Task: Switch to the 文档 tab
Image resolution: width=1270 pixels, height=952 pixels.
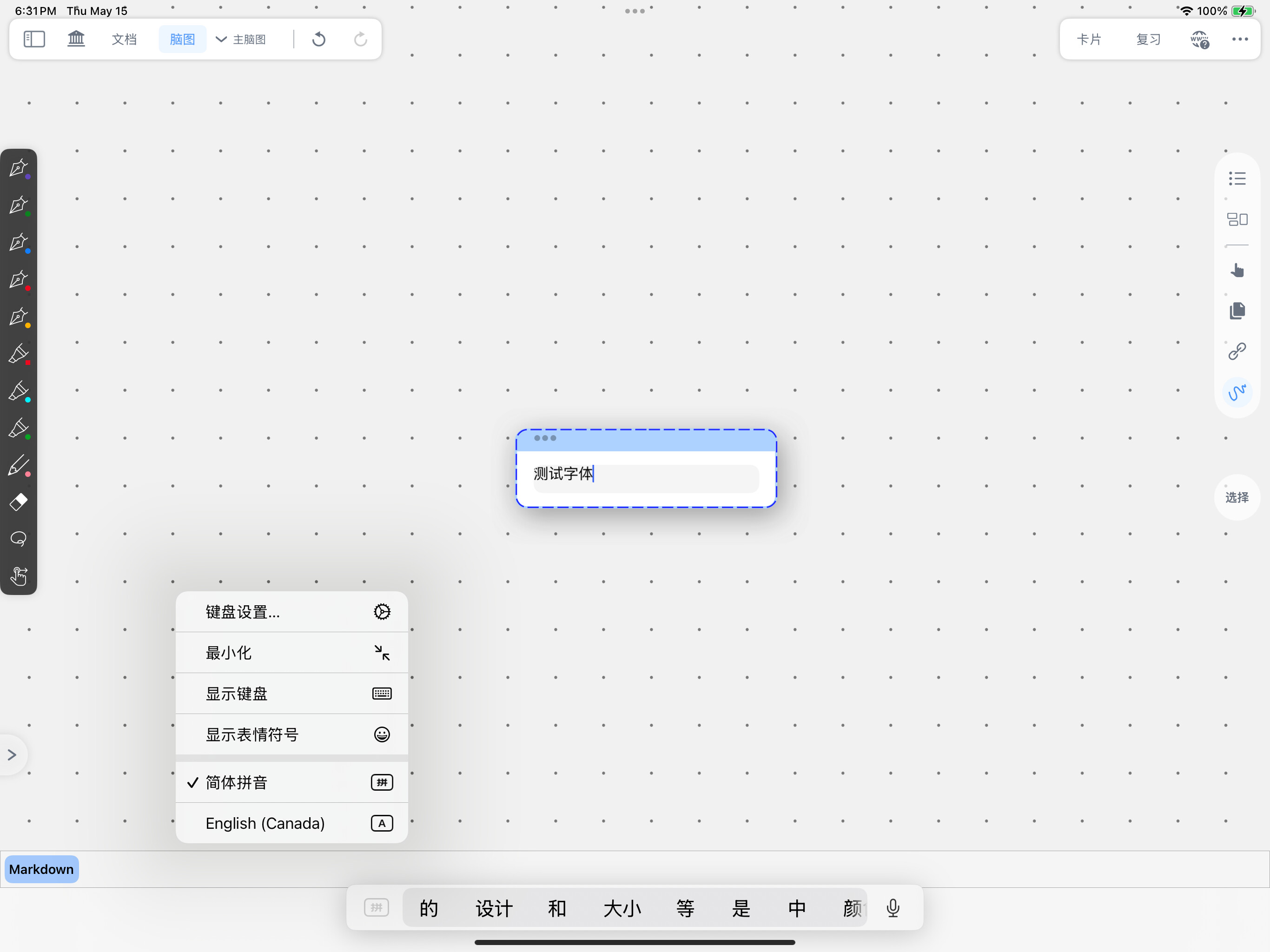Action: click(124, 39)
